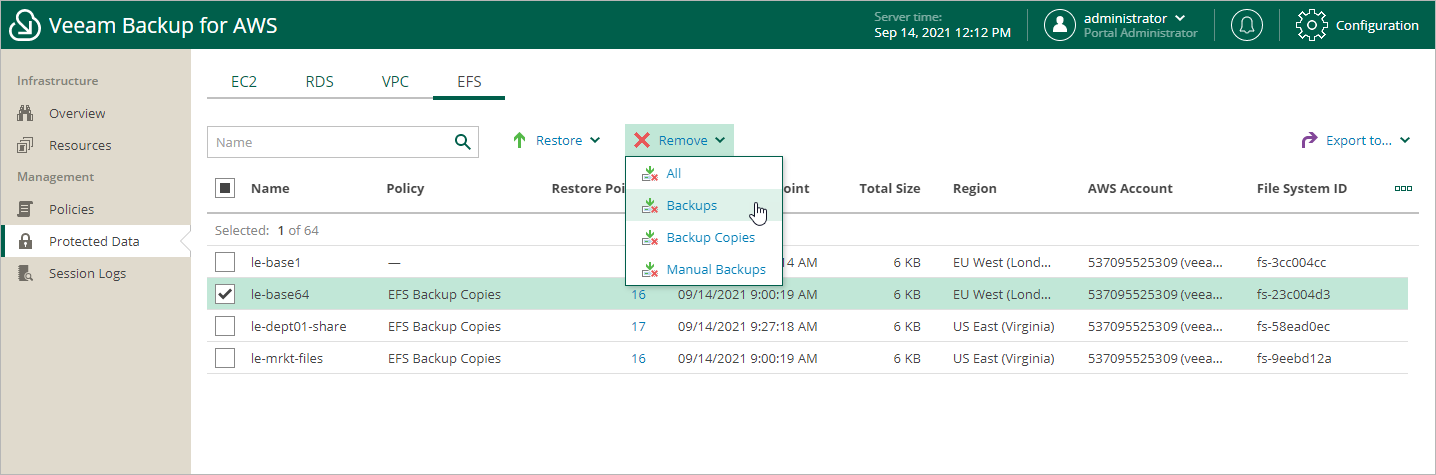
Task: Click the search magnifier icon
Action: click(462, 142)
